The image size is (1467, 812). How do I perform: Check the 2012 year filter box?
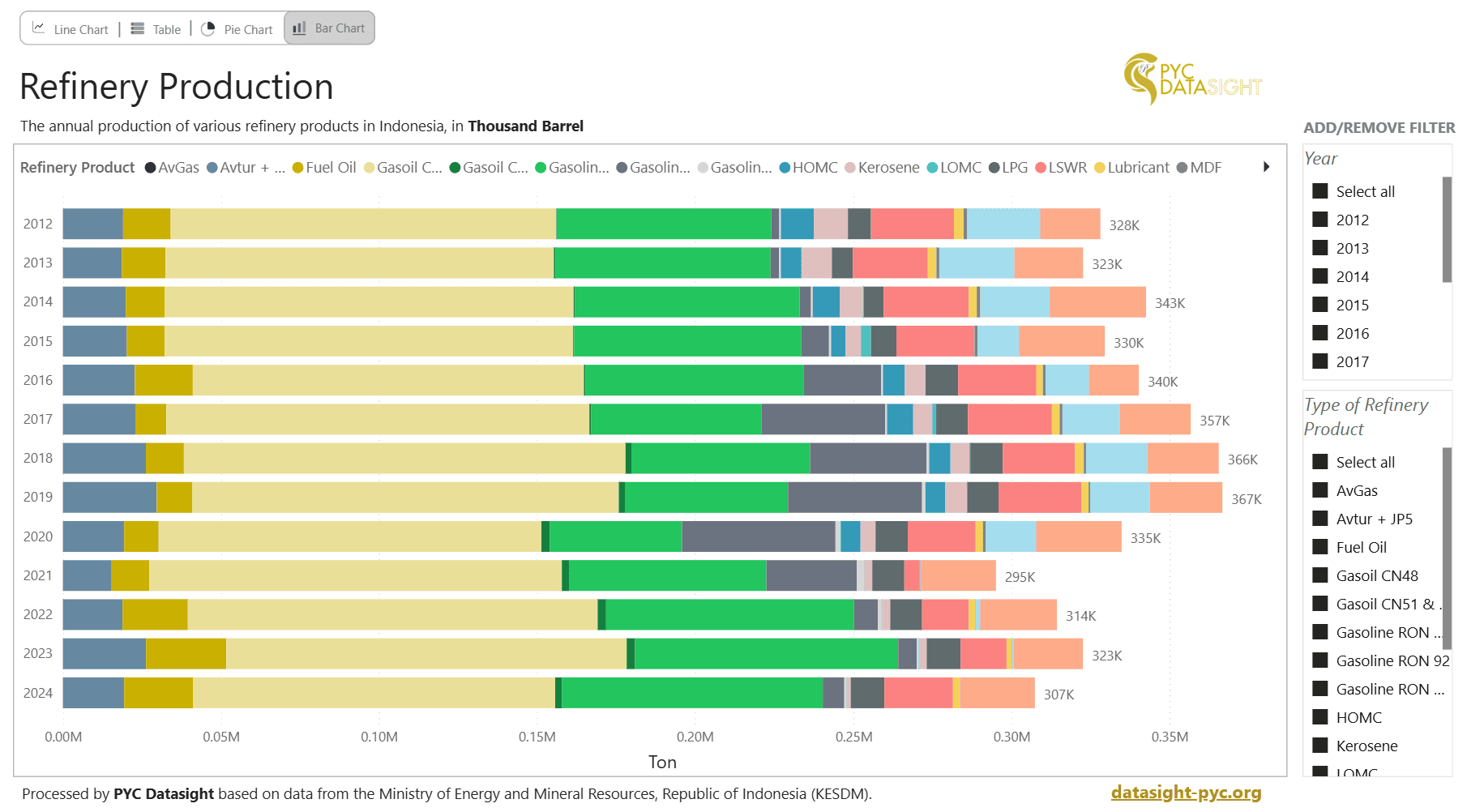[1320, 220]
